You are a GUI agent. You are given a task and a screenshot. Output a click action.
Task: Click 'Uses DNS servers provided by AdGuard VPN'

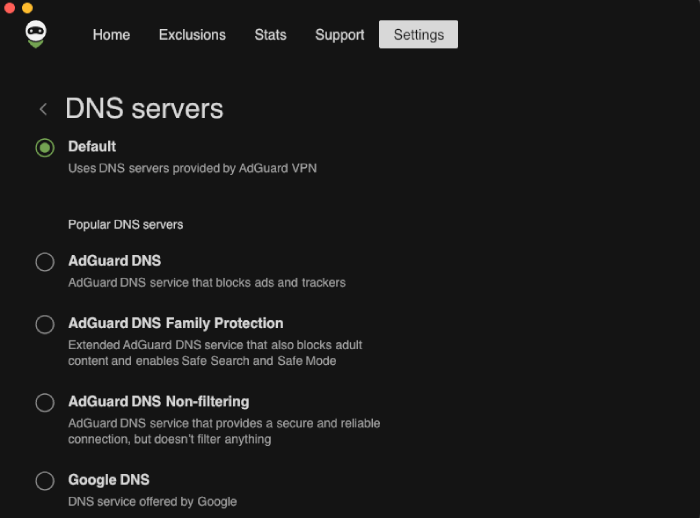192,168
